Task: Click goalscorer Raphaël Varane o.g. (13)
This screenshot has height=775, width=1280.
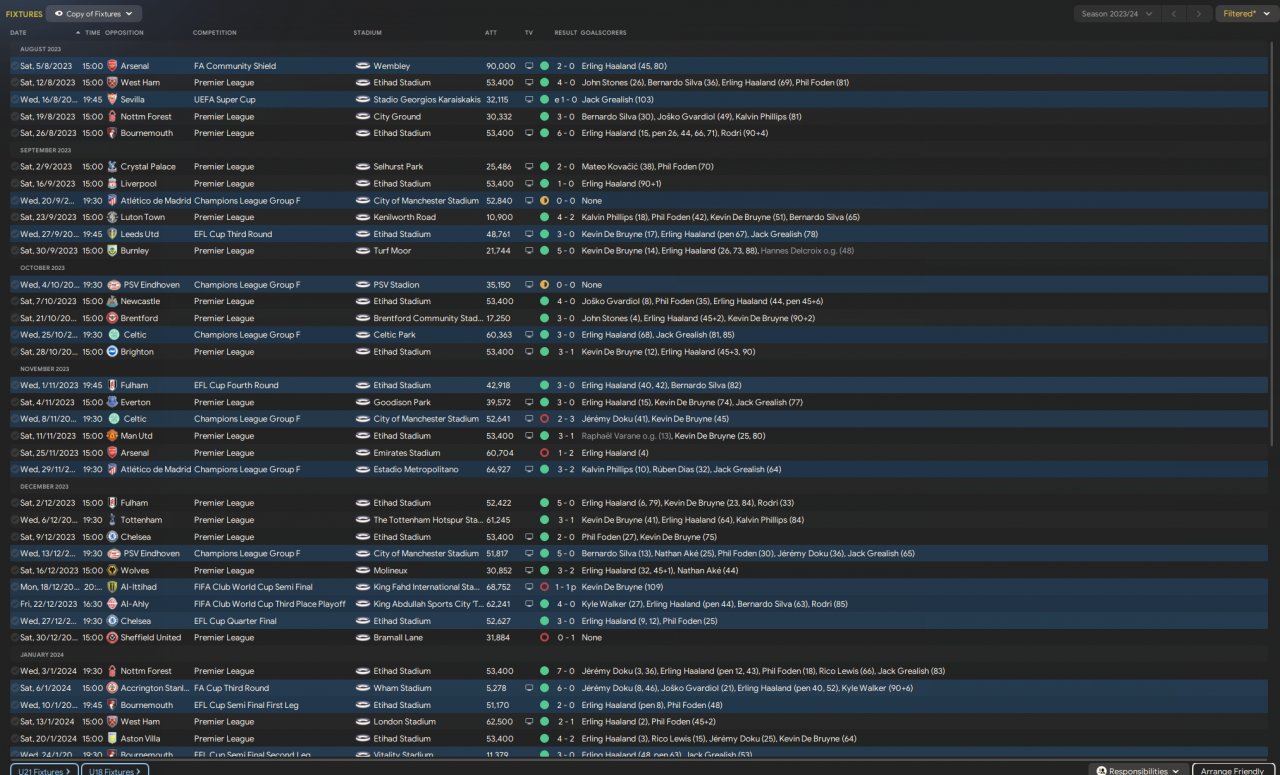Action: coord(627,436)
